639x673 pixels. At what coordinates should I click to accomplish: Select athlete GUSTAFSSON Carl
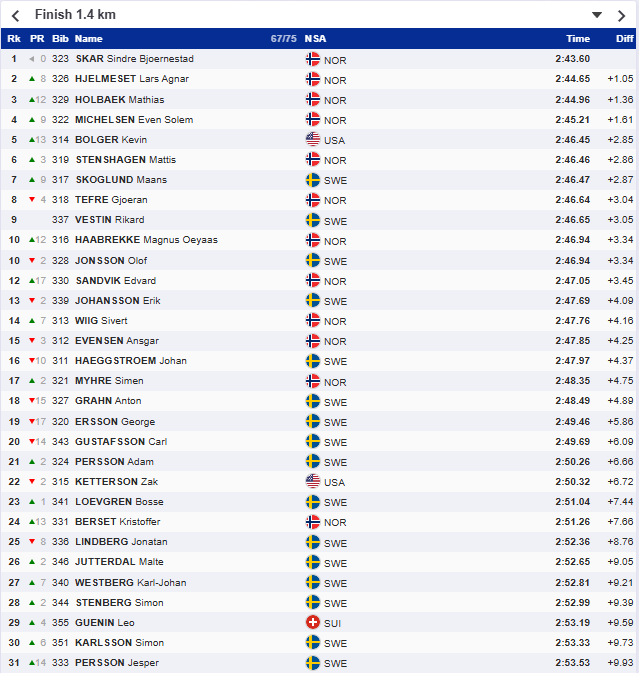121,442
